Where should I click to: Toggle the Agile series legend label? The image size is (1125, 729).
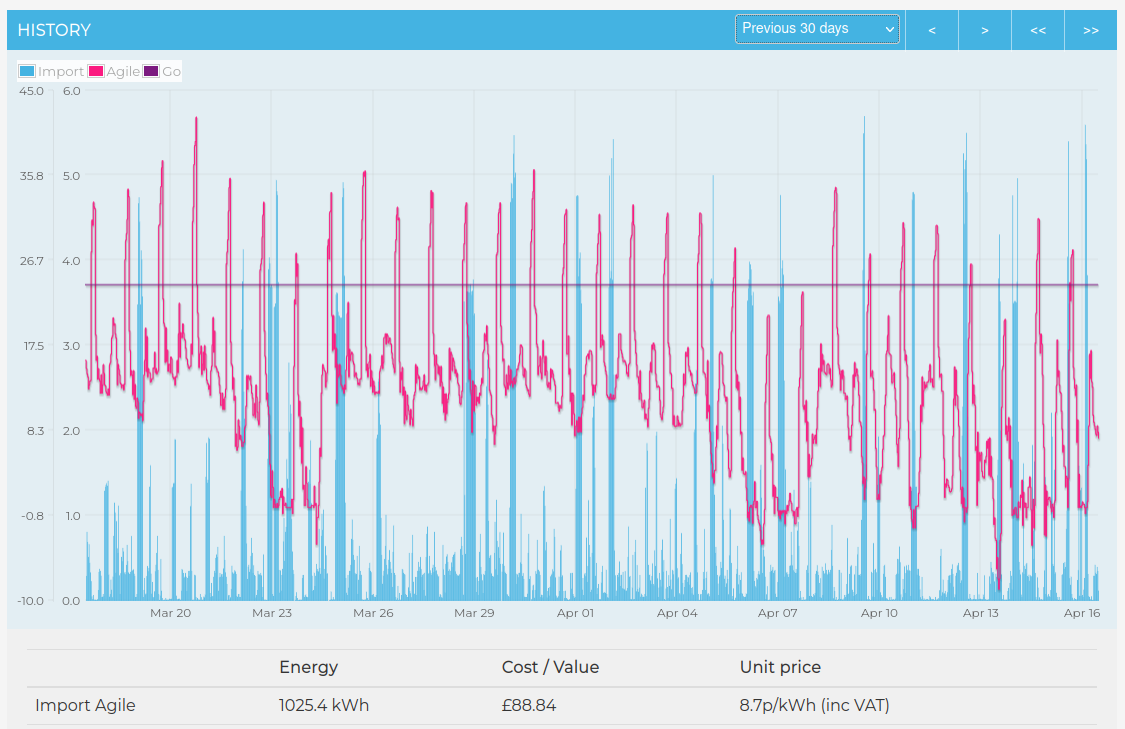pos(122,72)
